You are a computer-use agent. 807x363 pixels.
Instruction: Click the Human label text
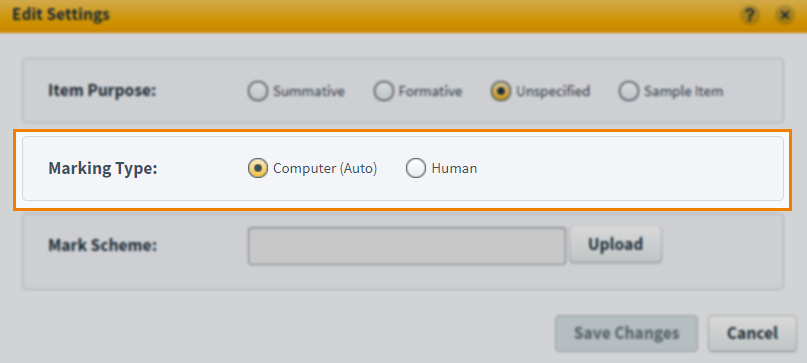(454, 168)
